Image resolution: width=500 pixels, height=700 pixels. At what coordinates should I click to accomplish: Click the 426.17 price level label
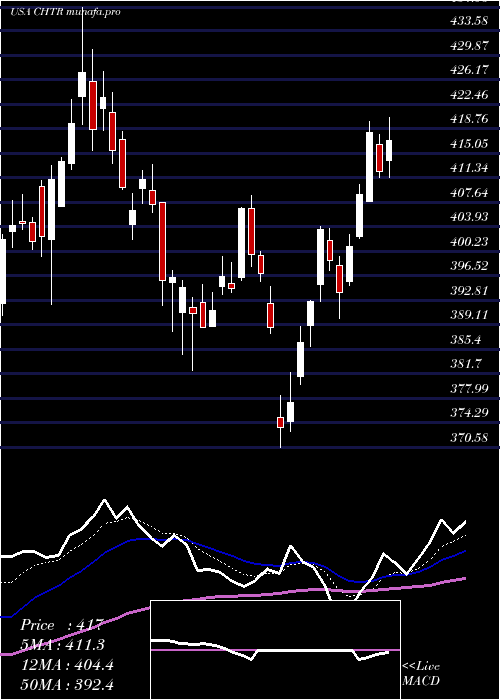[468, 70]
